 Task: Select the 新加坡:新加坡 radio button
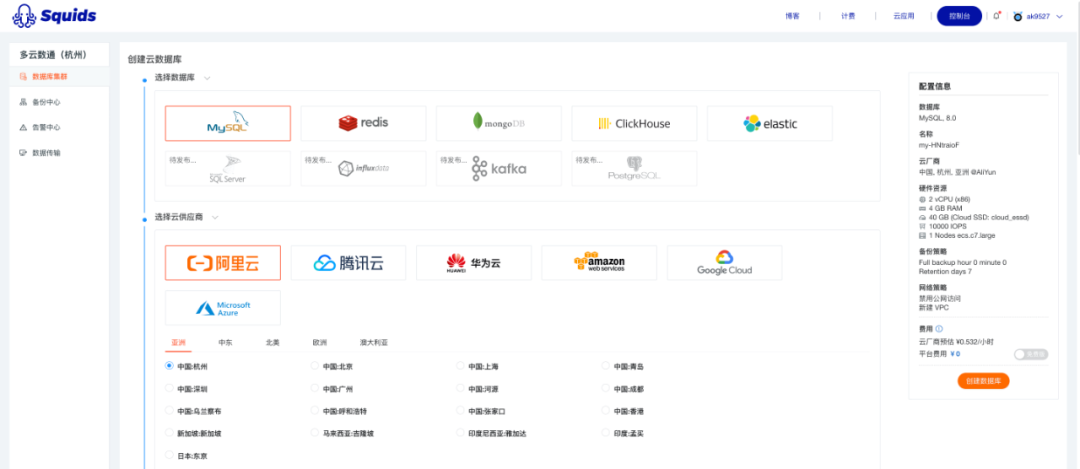point(169,433)
